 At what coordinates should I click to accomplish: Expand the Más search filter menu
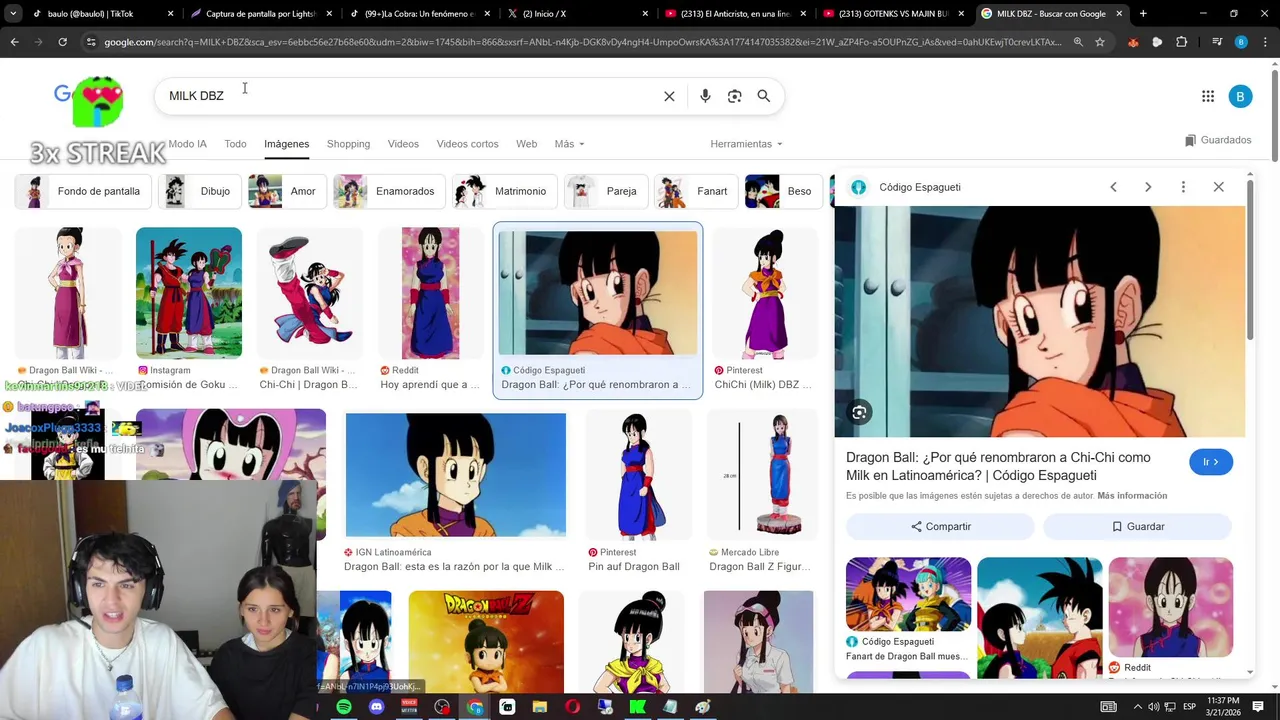[x=569, y=144]
